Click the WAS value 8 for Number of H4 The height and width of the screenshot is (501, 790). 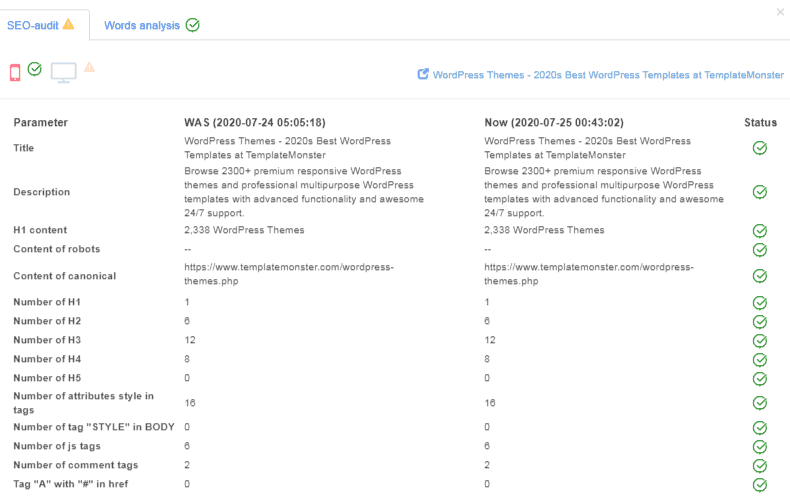click(187, 359)
